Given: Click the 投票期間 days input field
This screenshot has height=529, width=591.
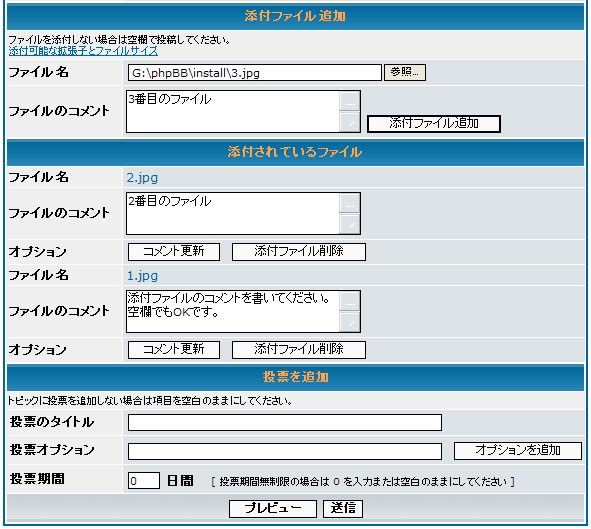Looking at the screenshot, I should [x=144, y=480].
